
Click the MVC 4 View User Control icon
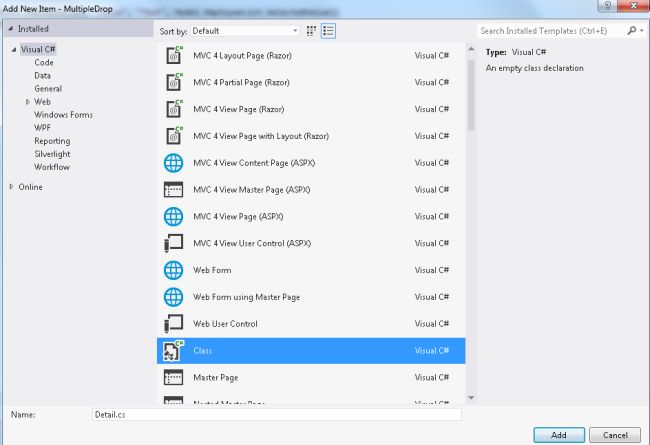[x=173, y=243]
